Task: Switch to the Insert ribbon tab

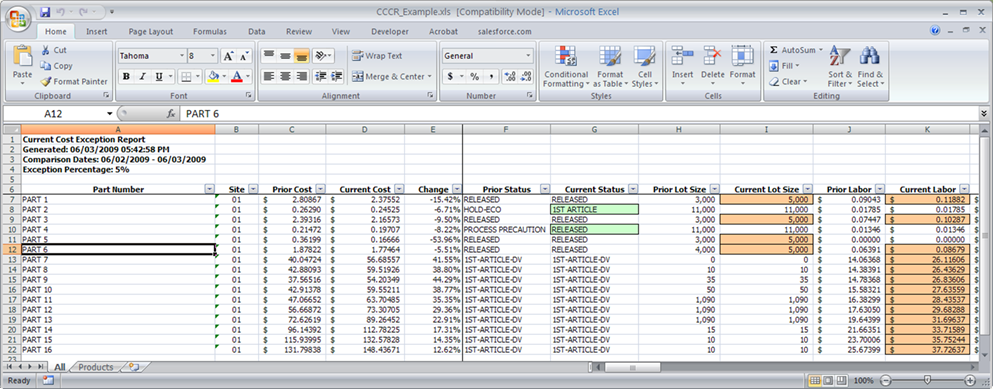Action: pos(96,31)
